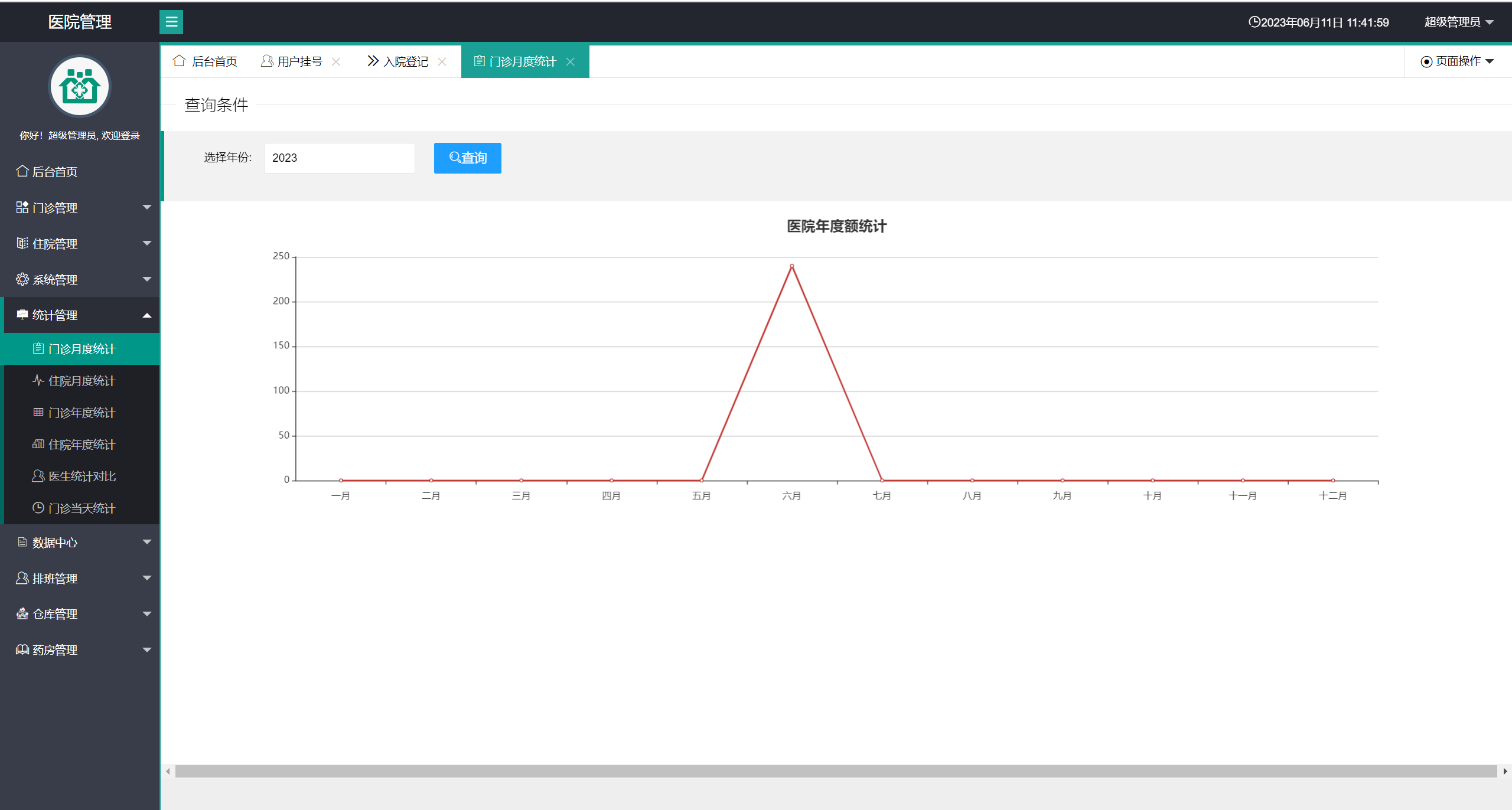Open 住院月度统计 from the sidebar

[82, 381]
